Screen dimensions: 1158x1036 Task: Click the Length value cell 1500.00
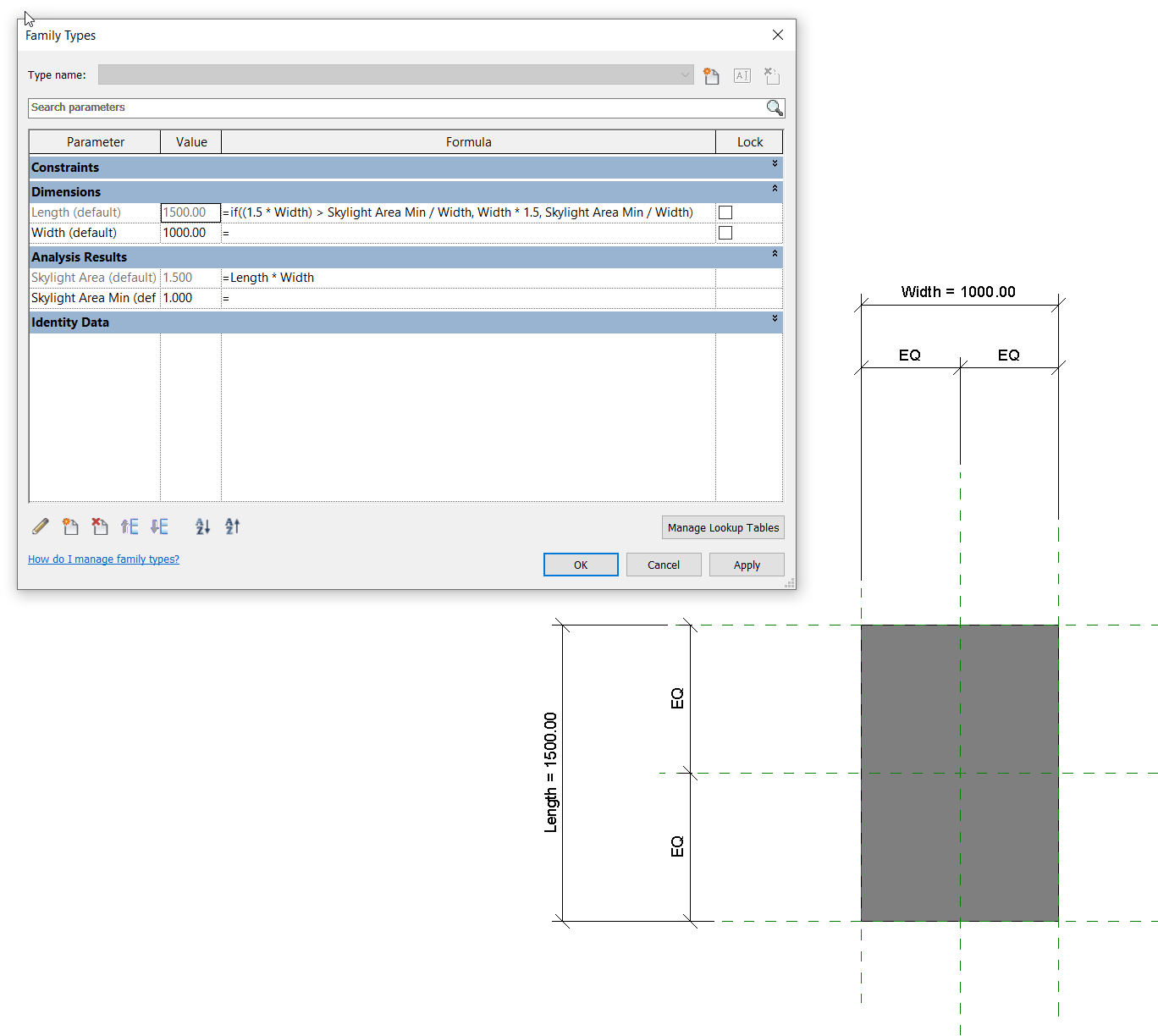[x=190, y=212]
